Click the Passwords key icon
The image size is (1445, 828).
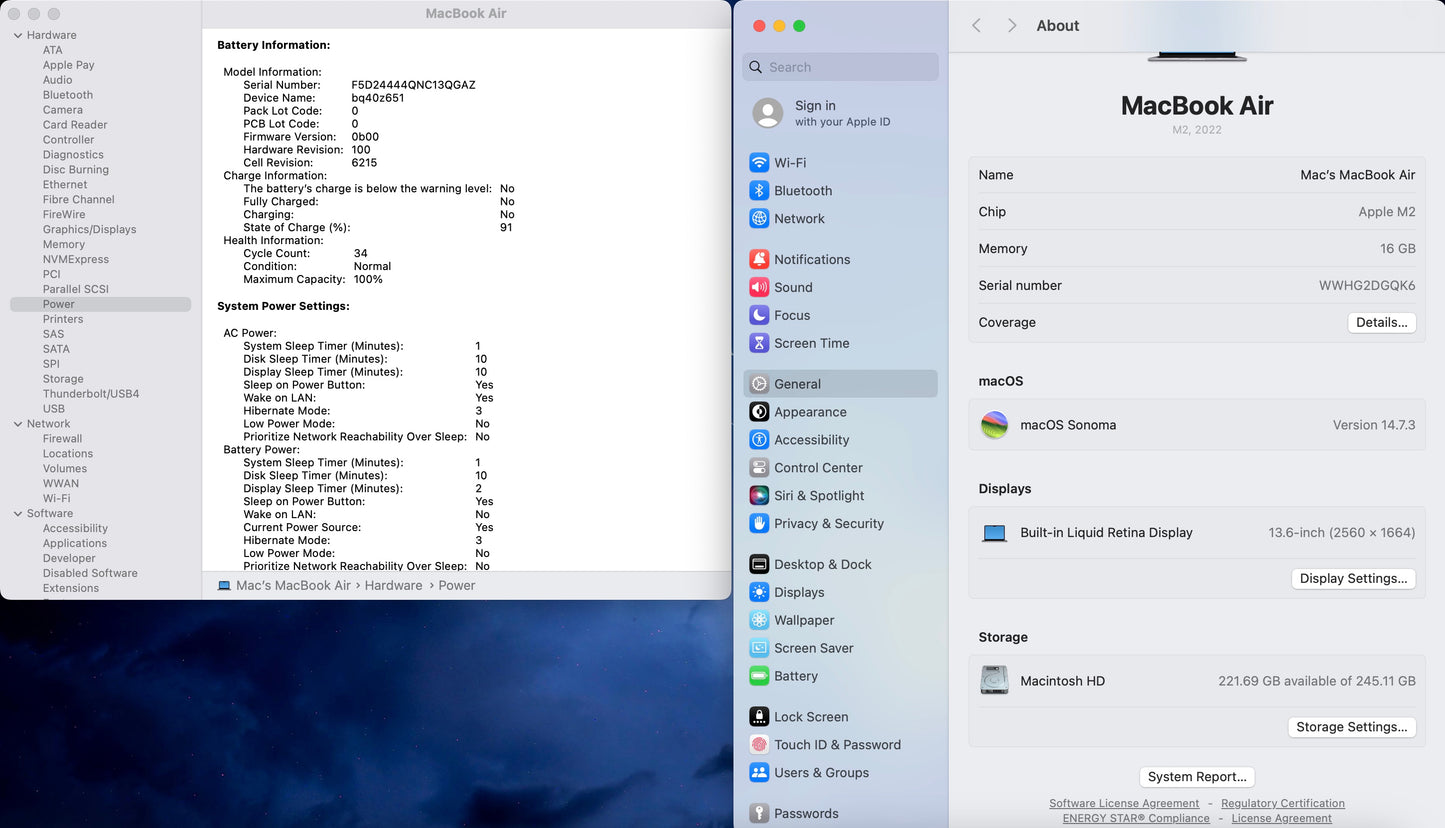[759, 814]
